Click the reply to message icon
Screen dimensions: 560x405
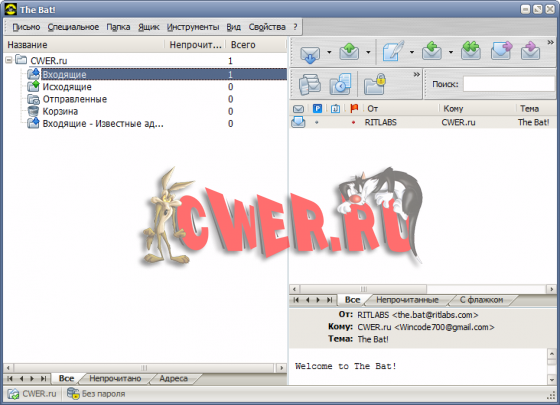(432, 51)
